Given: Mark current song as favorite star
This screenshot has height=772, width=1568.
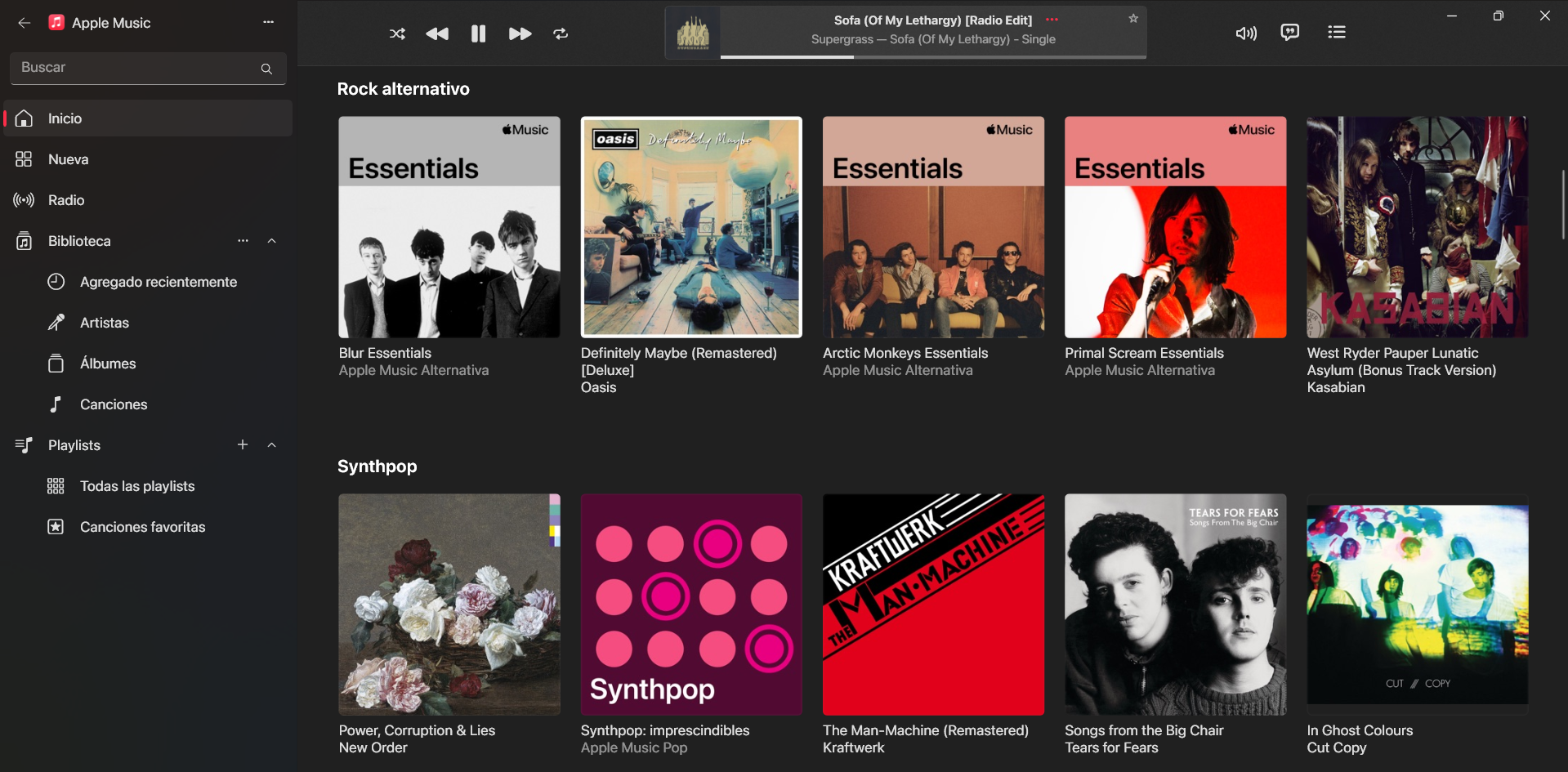Looking at the screenshot, I should [x=1133, y=19].
